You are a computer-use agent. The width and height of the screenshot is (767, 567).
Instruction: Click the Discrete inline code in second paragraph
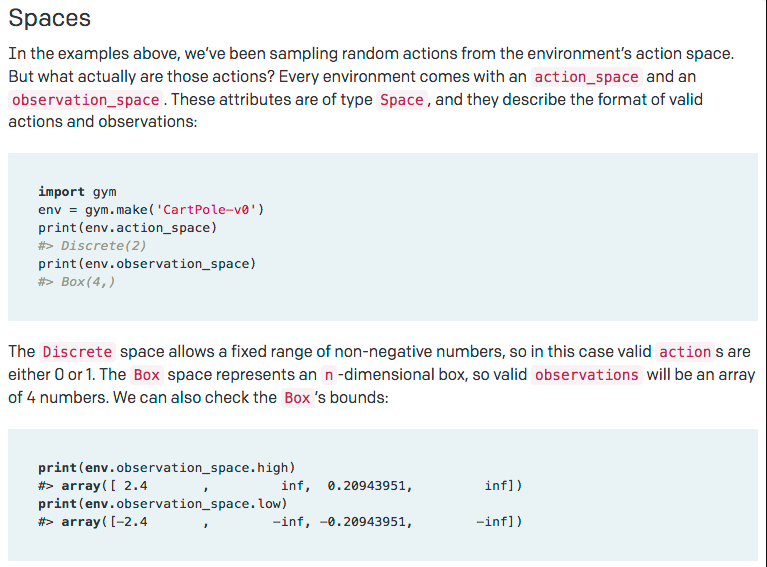[x=79, y=352]
